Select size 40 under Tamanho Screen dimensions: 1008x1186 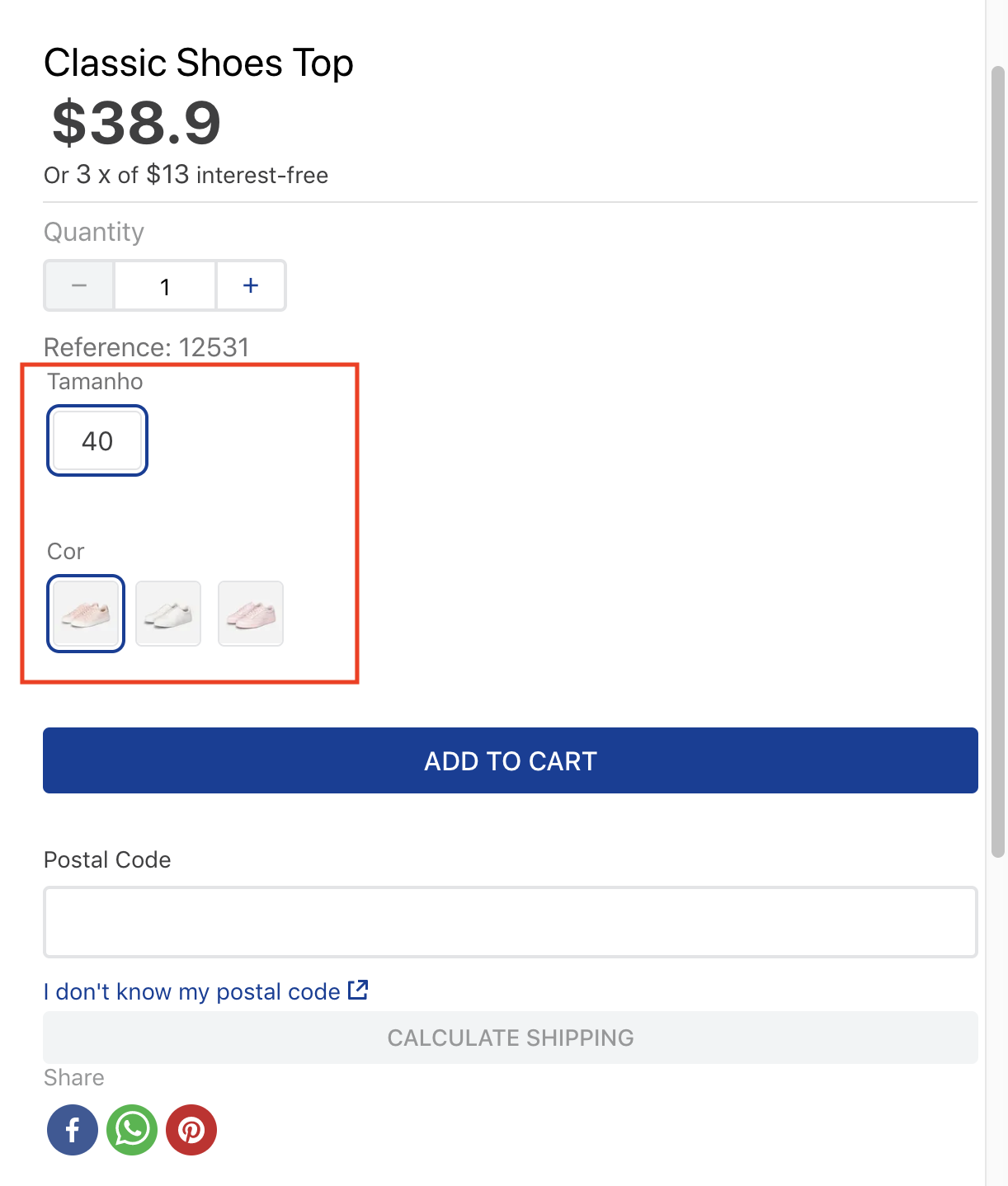pos(97,440)
